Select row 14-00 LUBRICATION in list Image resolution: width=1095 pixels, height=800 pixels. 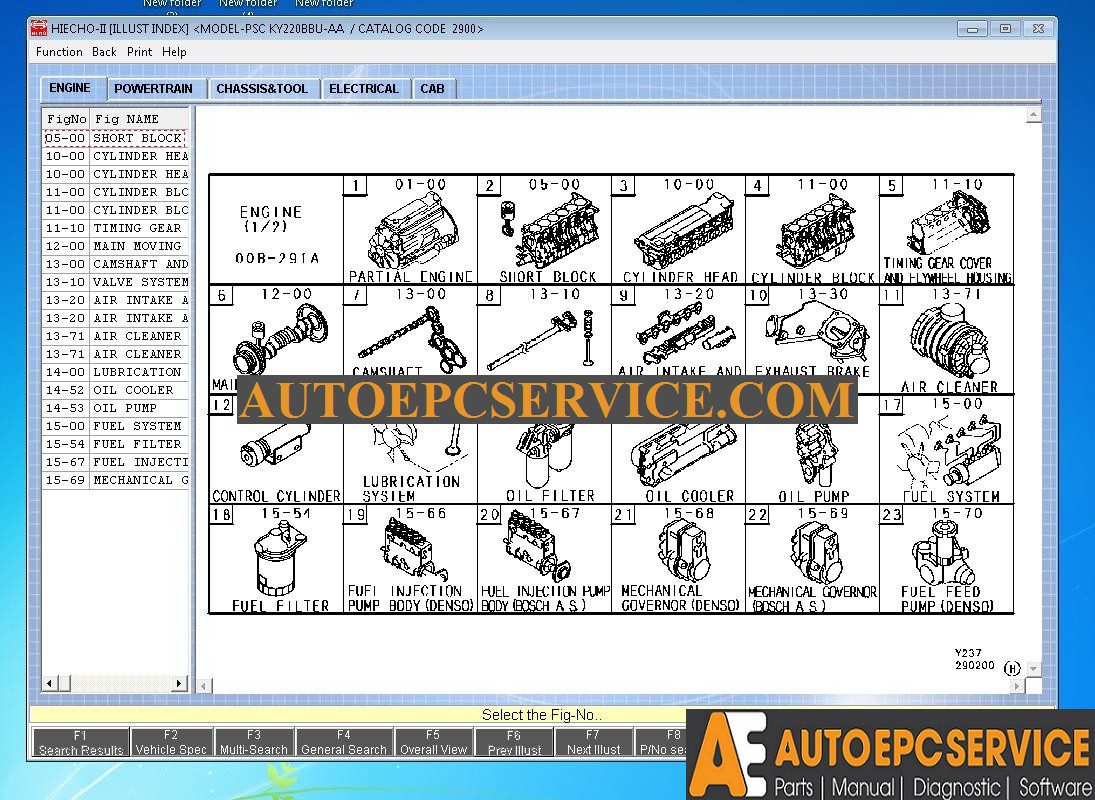(115, 372)
